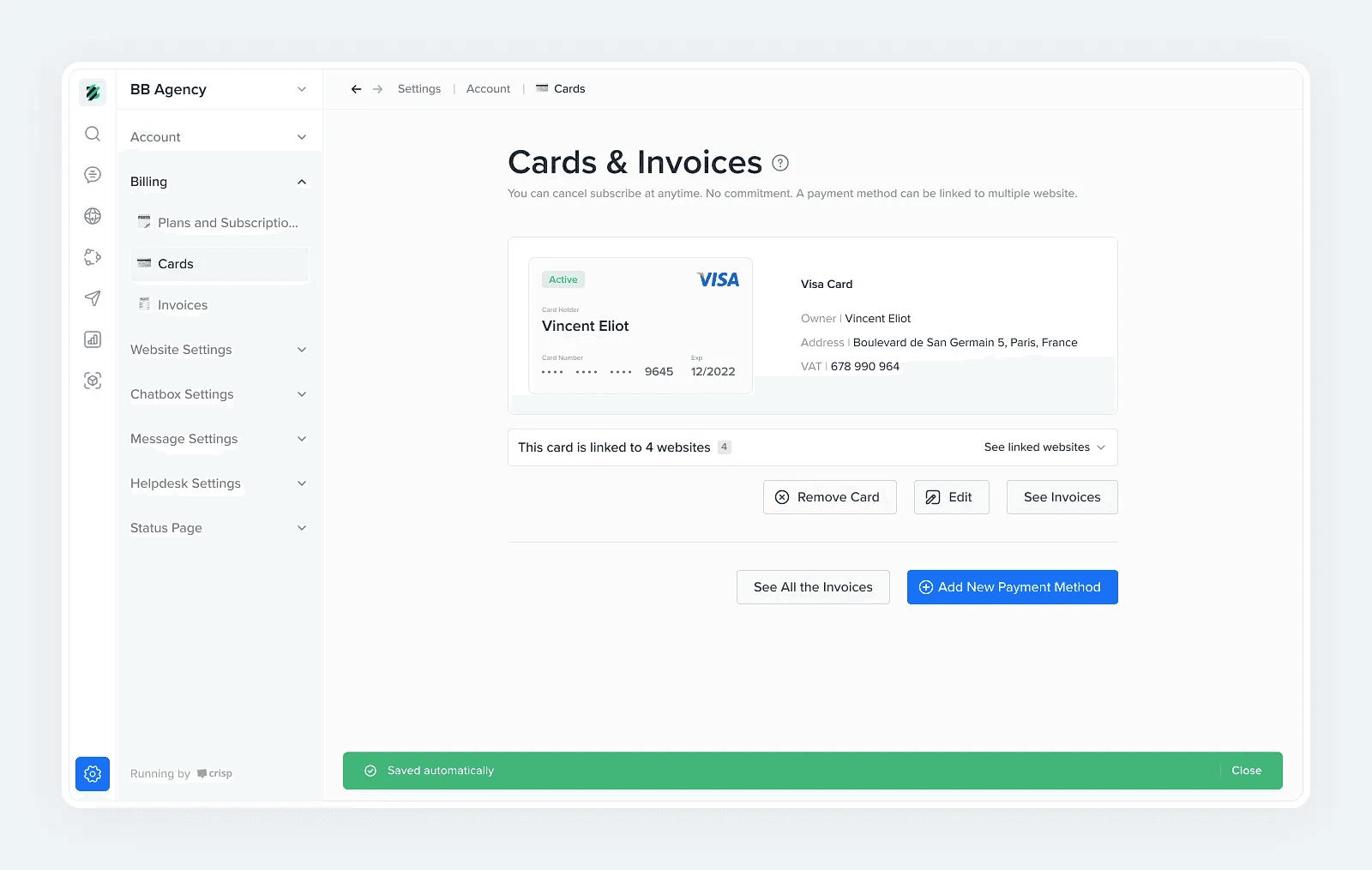
Task: Click the help question mark beside title
Action: click(x=780, y=163)
